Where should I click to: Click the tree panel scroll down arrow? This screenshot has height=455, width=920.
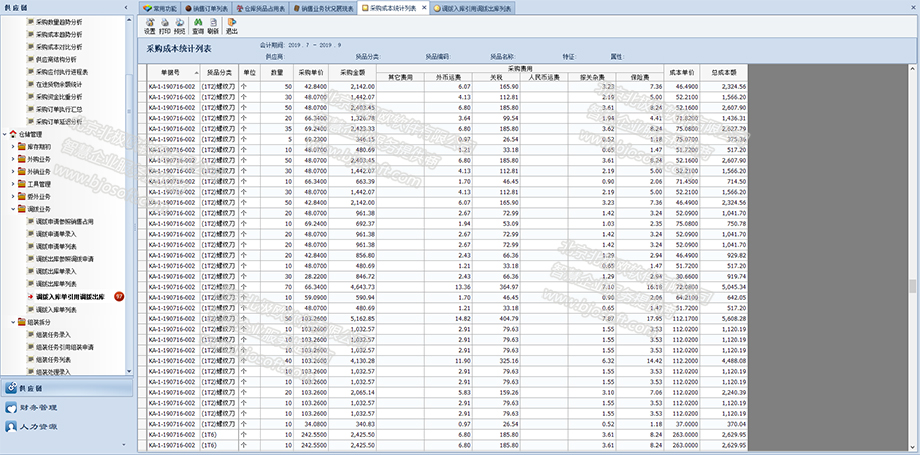[129, 371]
